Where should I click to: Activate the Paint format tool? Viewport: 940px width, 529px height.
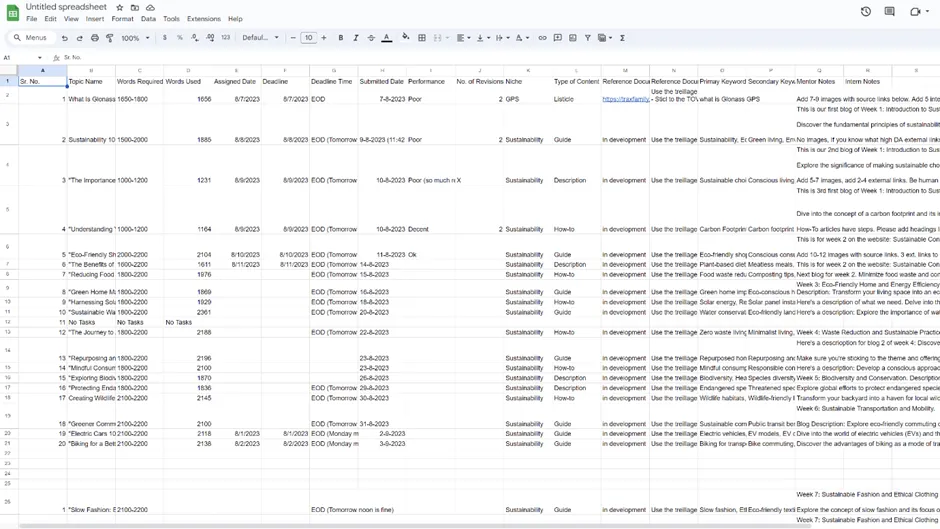coord(110,38)
